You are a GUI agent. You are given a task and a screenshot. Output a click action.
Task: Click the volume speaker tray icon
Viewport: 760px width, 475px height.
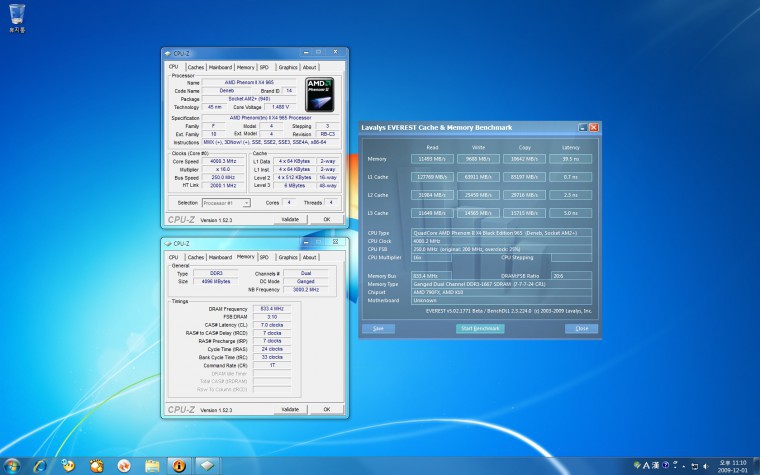(x=705, y=466)
